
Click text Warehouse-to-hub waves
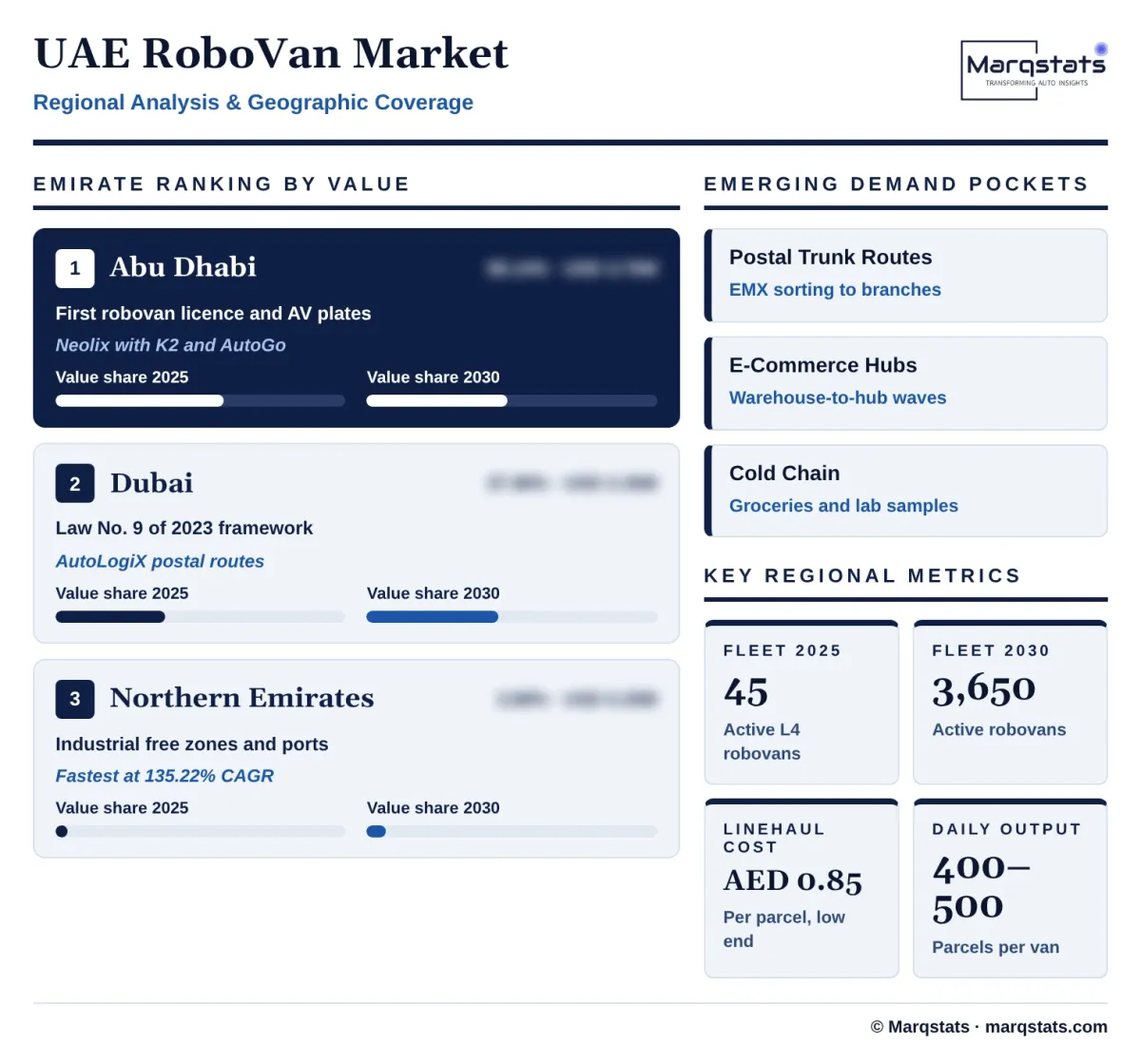point(838,398)
